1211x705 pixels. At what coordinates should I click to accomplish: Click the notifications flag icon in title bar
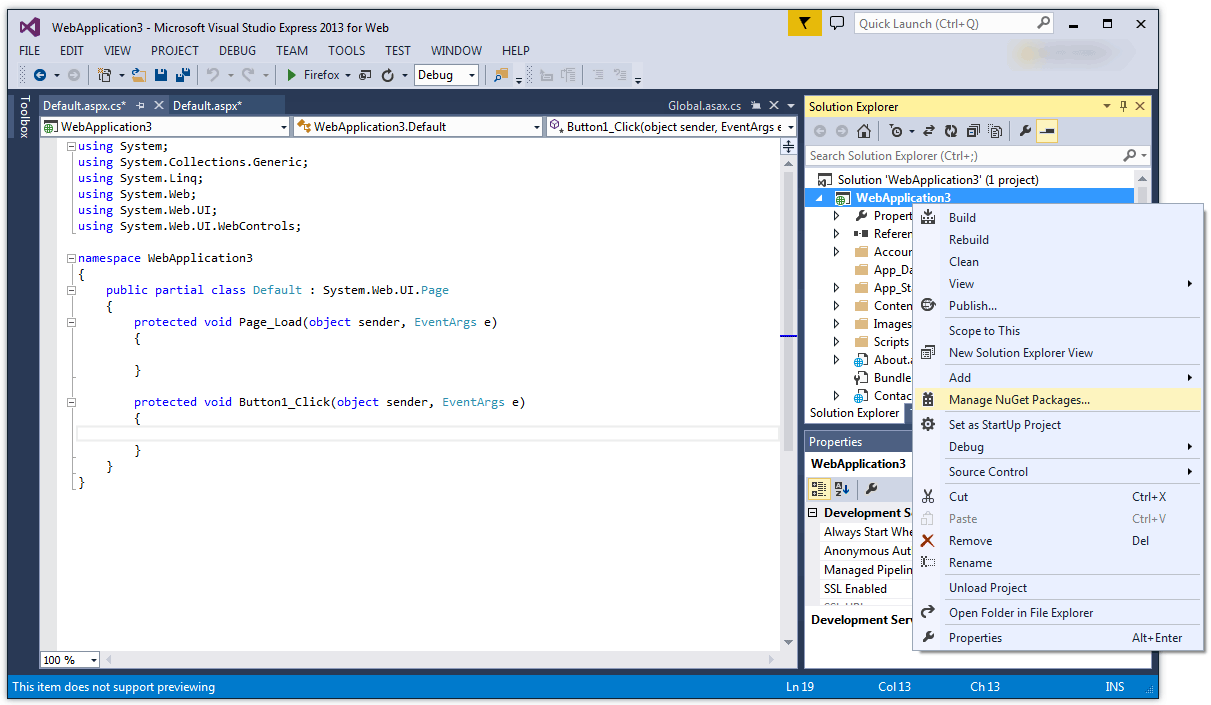point(804,23)
